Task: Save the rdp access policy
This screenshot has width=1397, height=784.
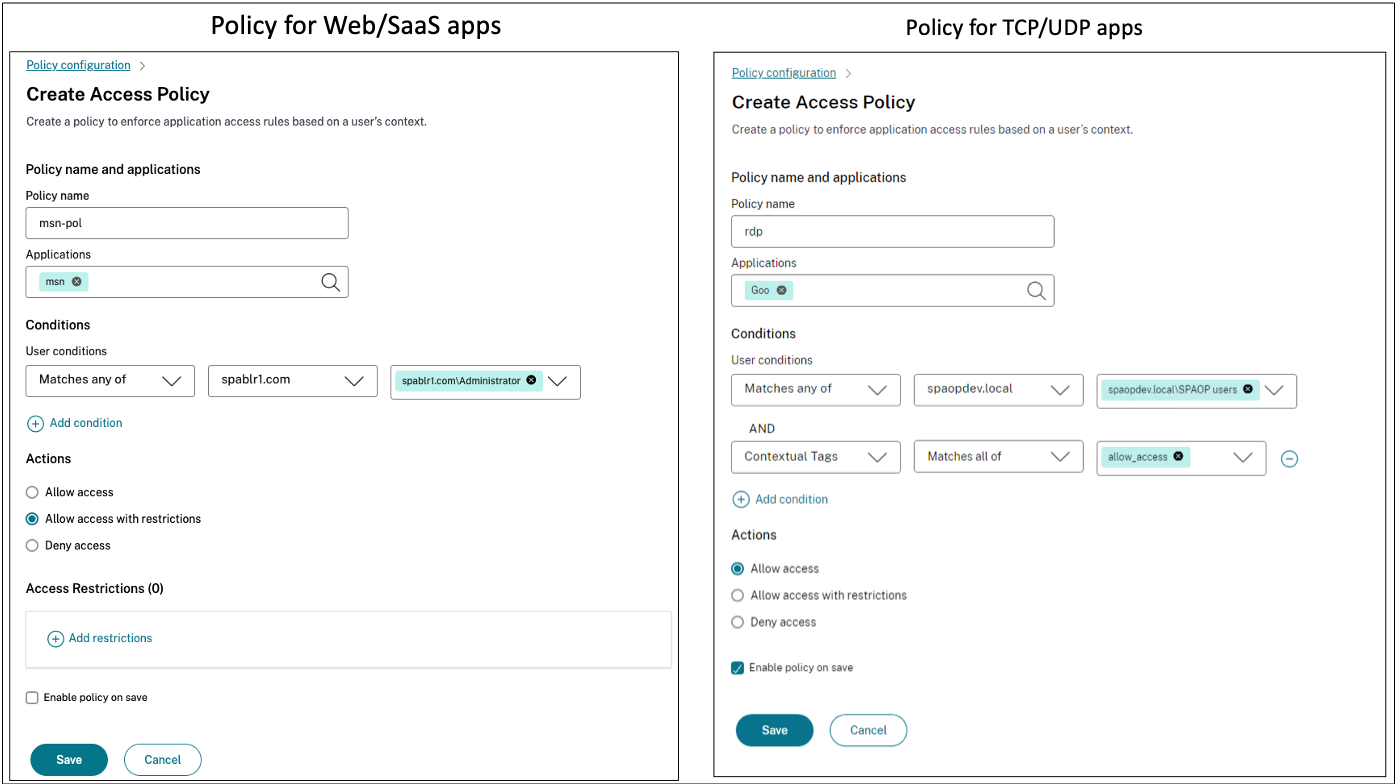Action: coord(774,731)
